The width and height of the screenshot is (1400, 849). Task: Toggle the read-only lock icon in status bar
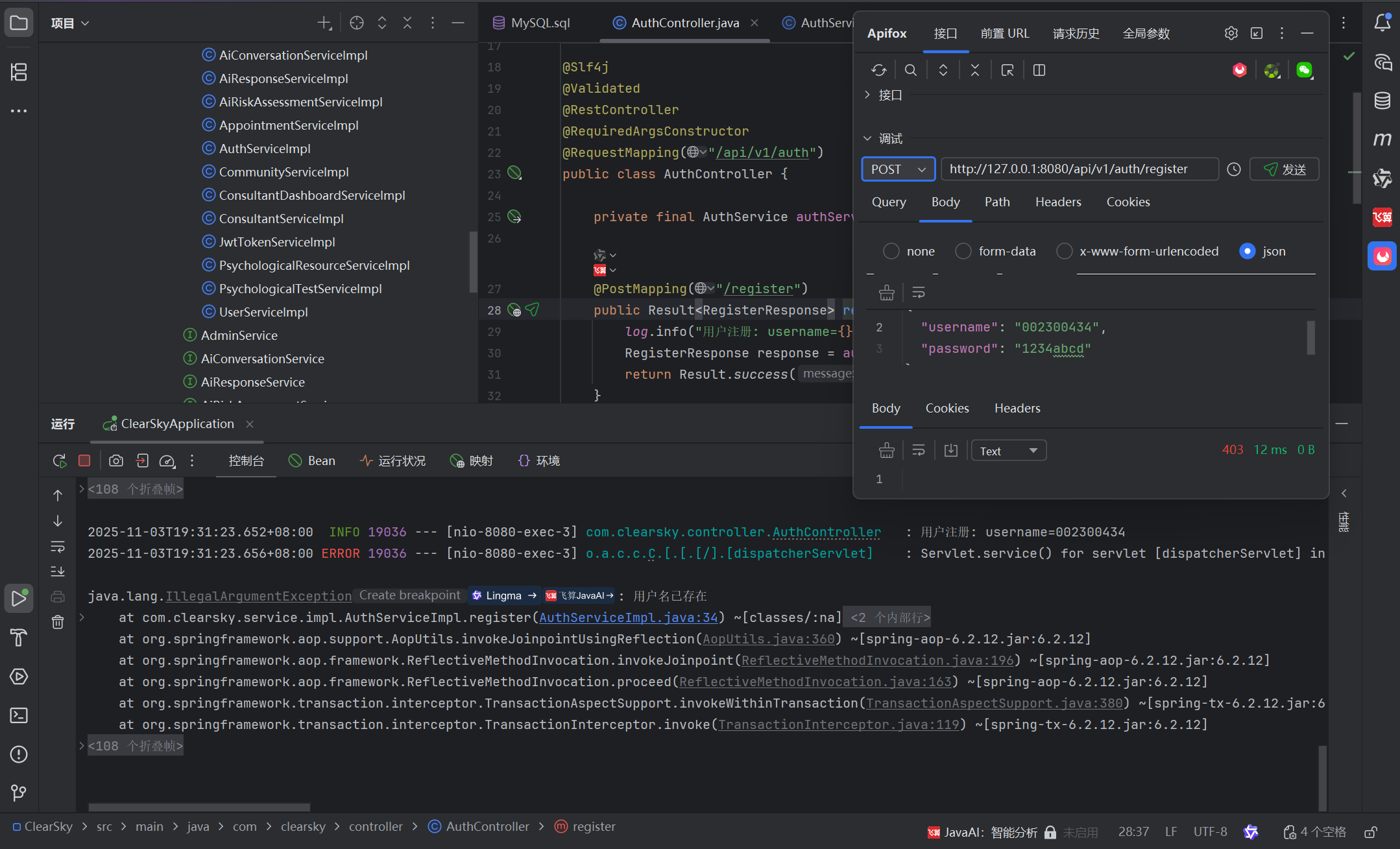1371,832
